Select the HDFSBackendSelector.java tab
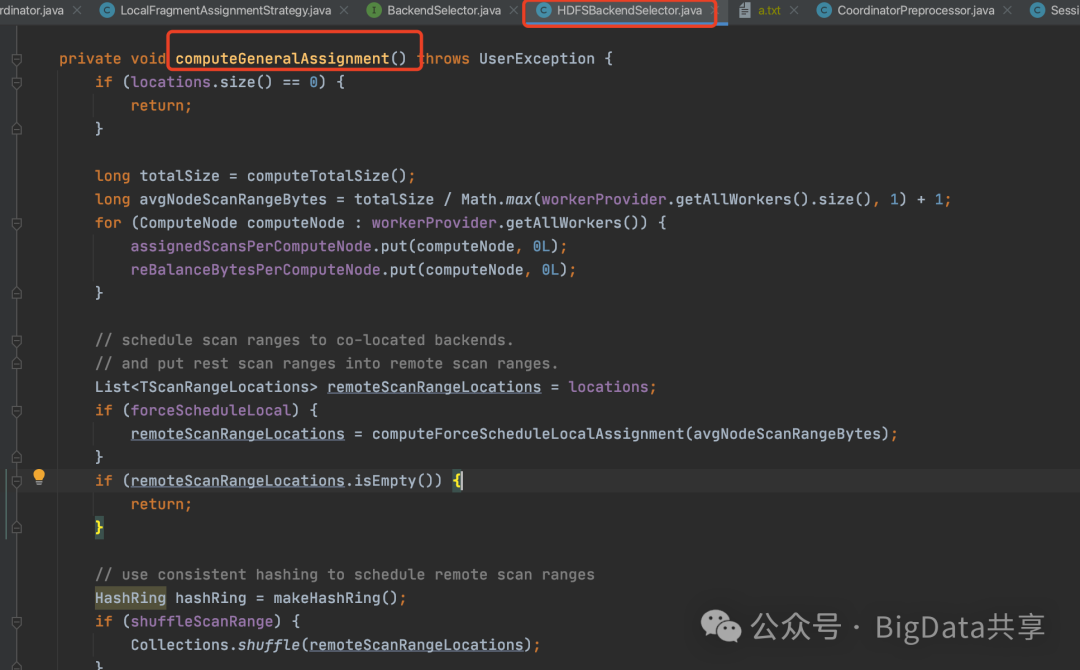Screen dimensions: 1080x670 point(629,10)
